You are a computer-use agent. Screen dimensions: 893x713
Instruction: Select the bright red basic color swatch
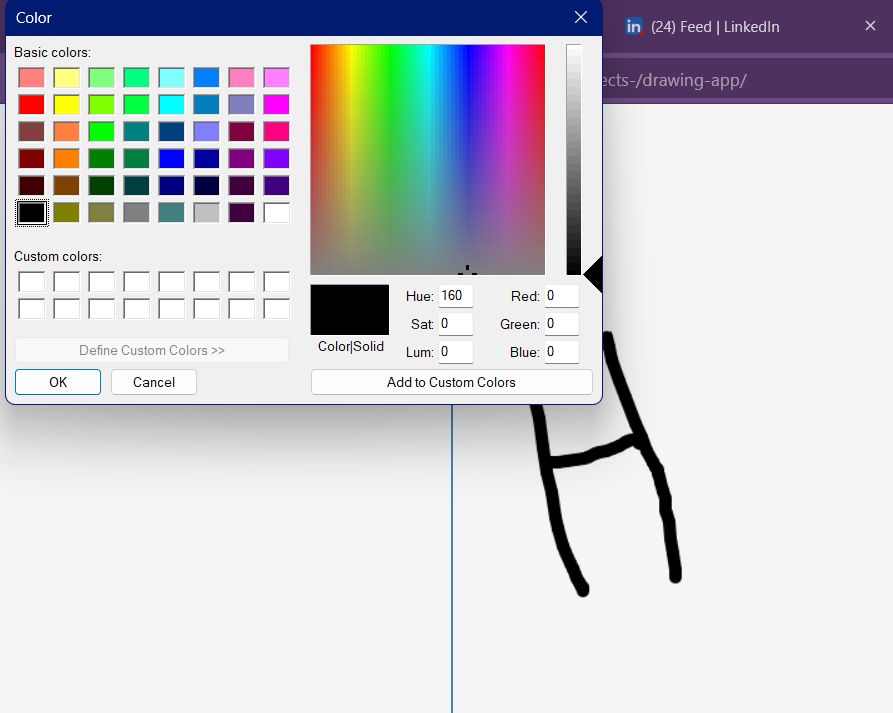(31, 104)
